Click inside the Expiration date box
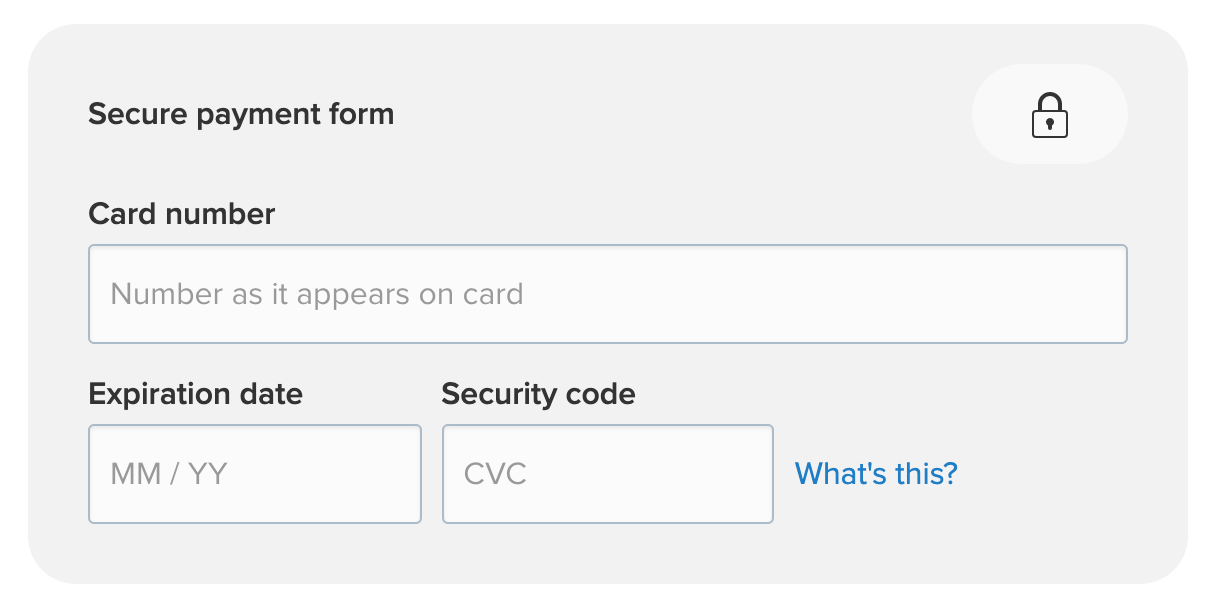 coord(255,473)
